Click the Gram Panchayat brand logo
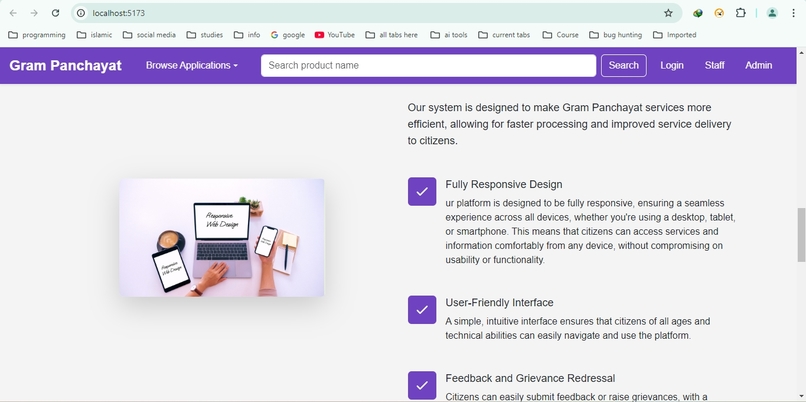Viewport: 806px width, 402px height. [x=65, y=65]
